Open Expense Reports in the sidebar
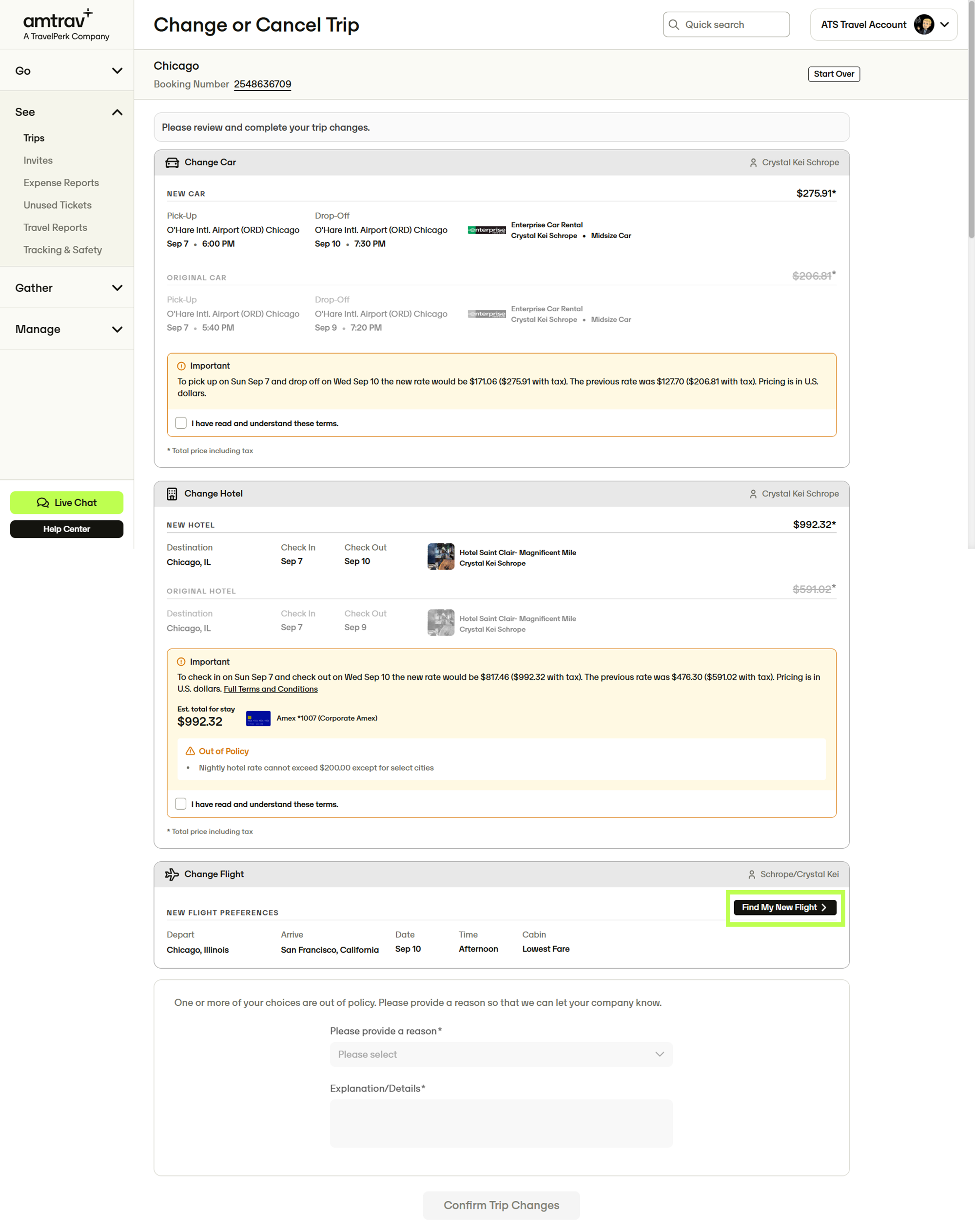This screenshot has width=975, height=1232. [61, 183]
